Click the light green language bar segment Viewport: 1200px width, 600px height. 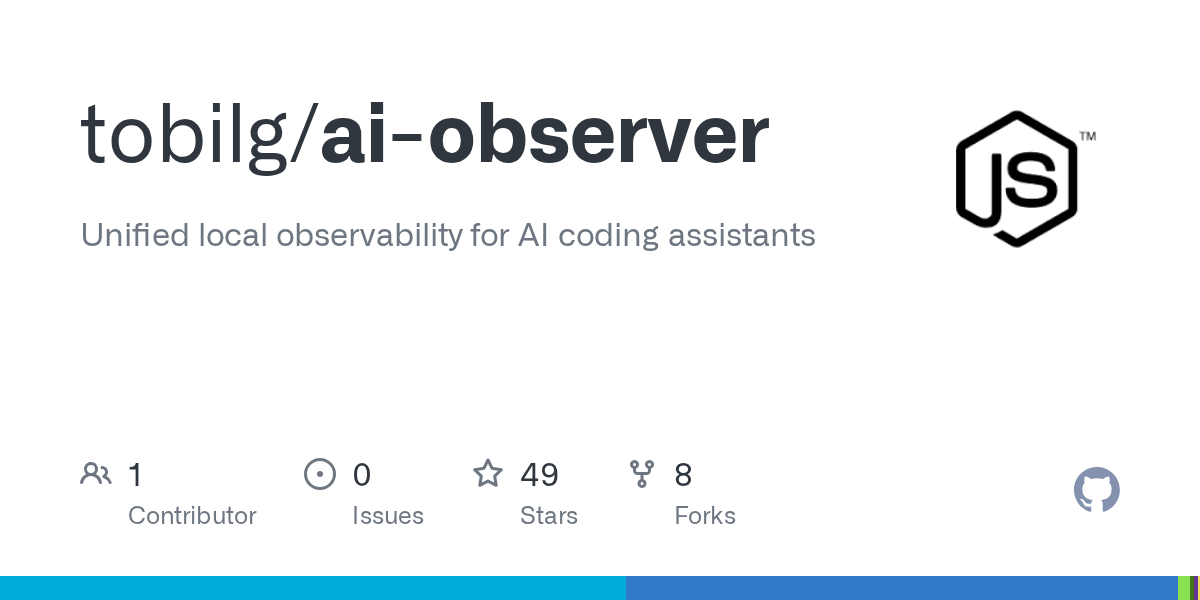(1183, 588)
